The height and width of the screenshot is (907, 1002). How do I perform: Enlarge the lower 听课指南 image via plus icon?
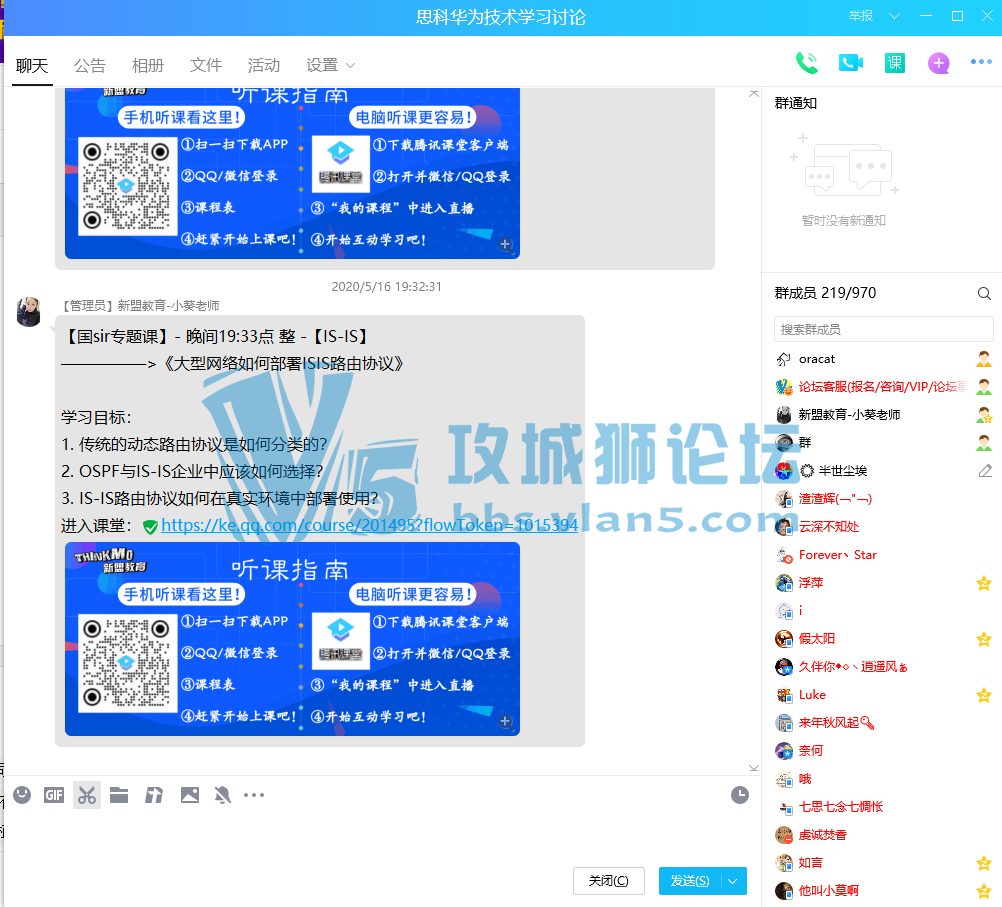click(x=505, y=721)
